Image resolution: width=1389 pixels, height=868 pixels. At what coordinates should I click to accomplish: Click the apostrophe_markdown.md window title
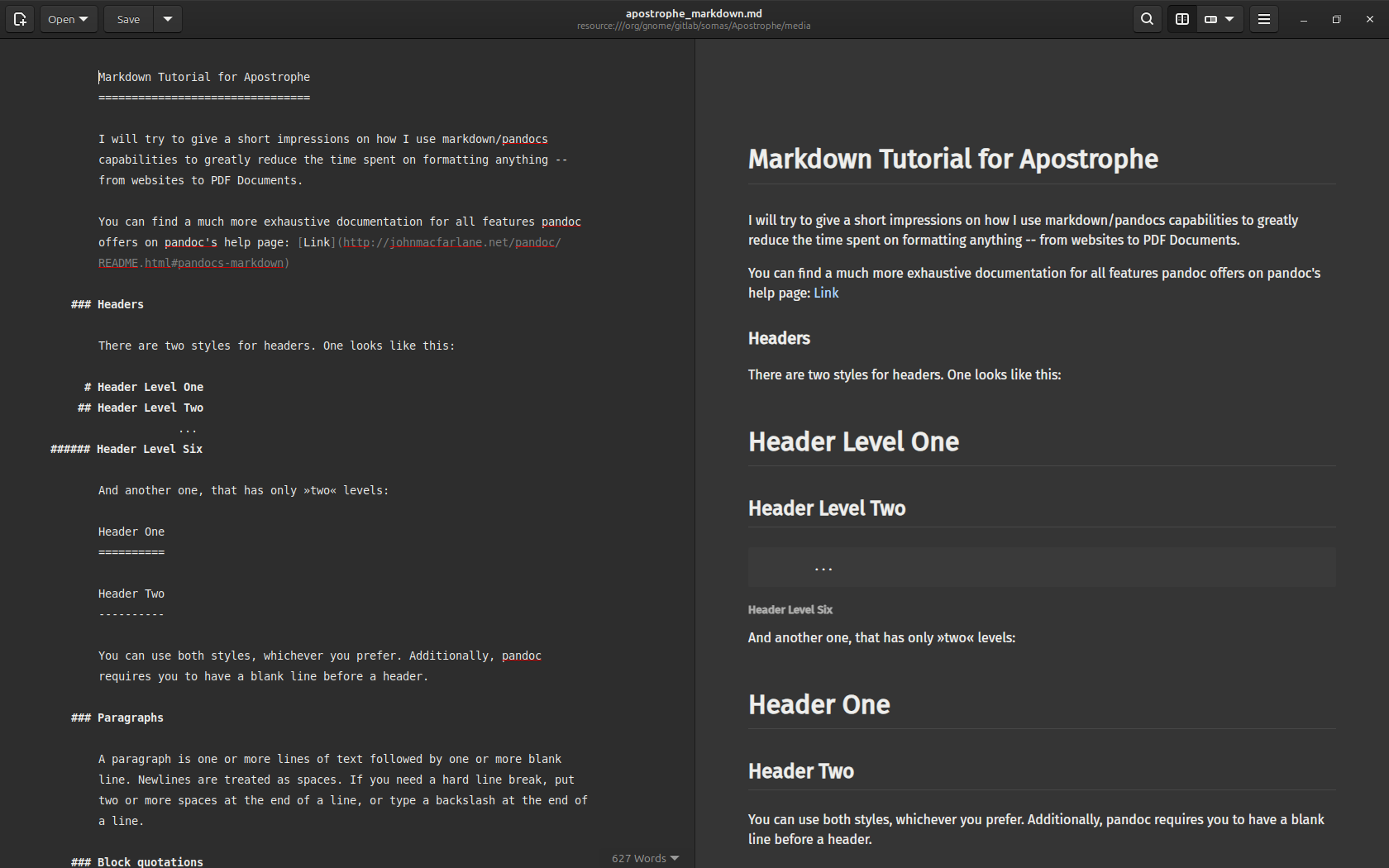(694, 13)
